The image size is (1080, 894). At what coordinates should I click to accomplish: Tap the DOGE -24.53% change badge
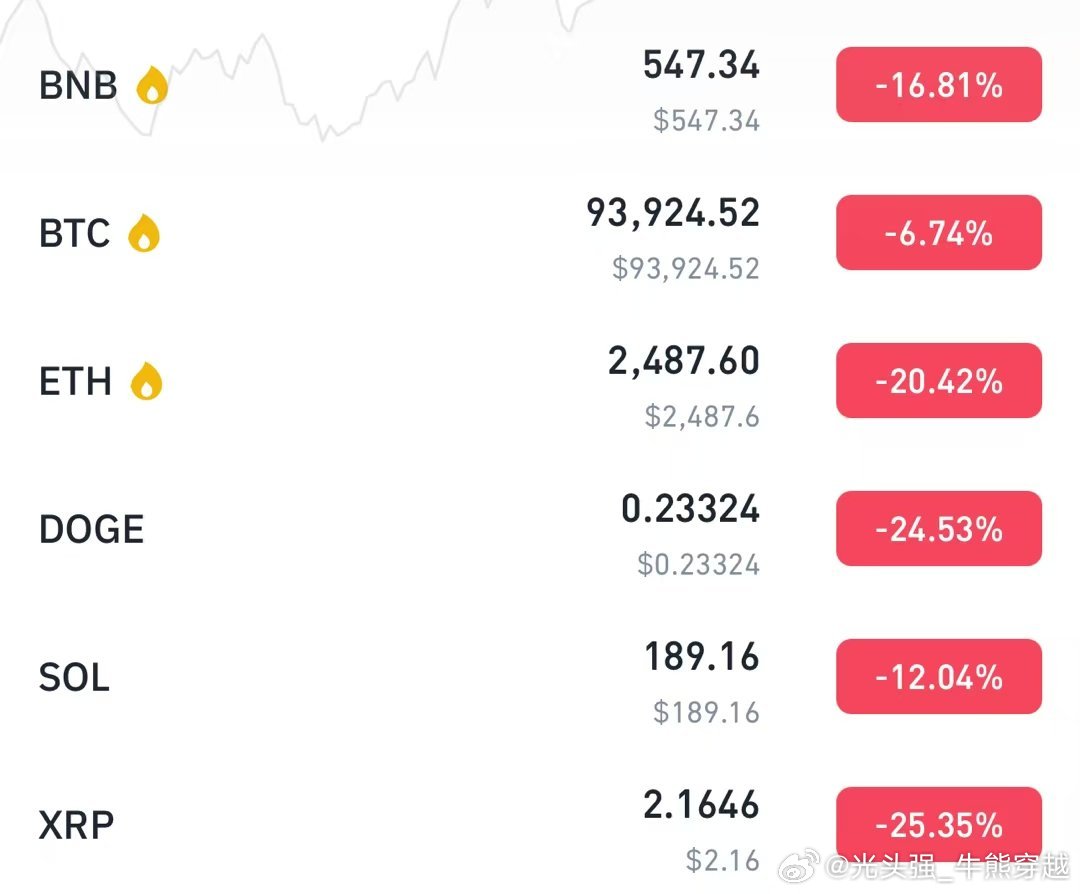[x=939, y=529]
